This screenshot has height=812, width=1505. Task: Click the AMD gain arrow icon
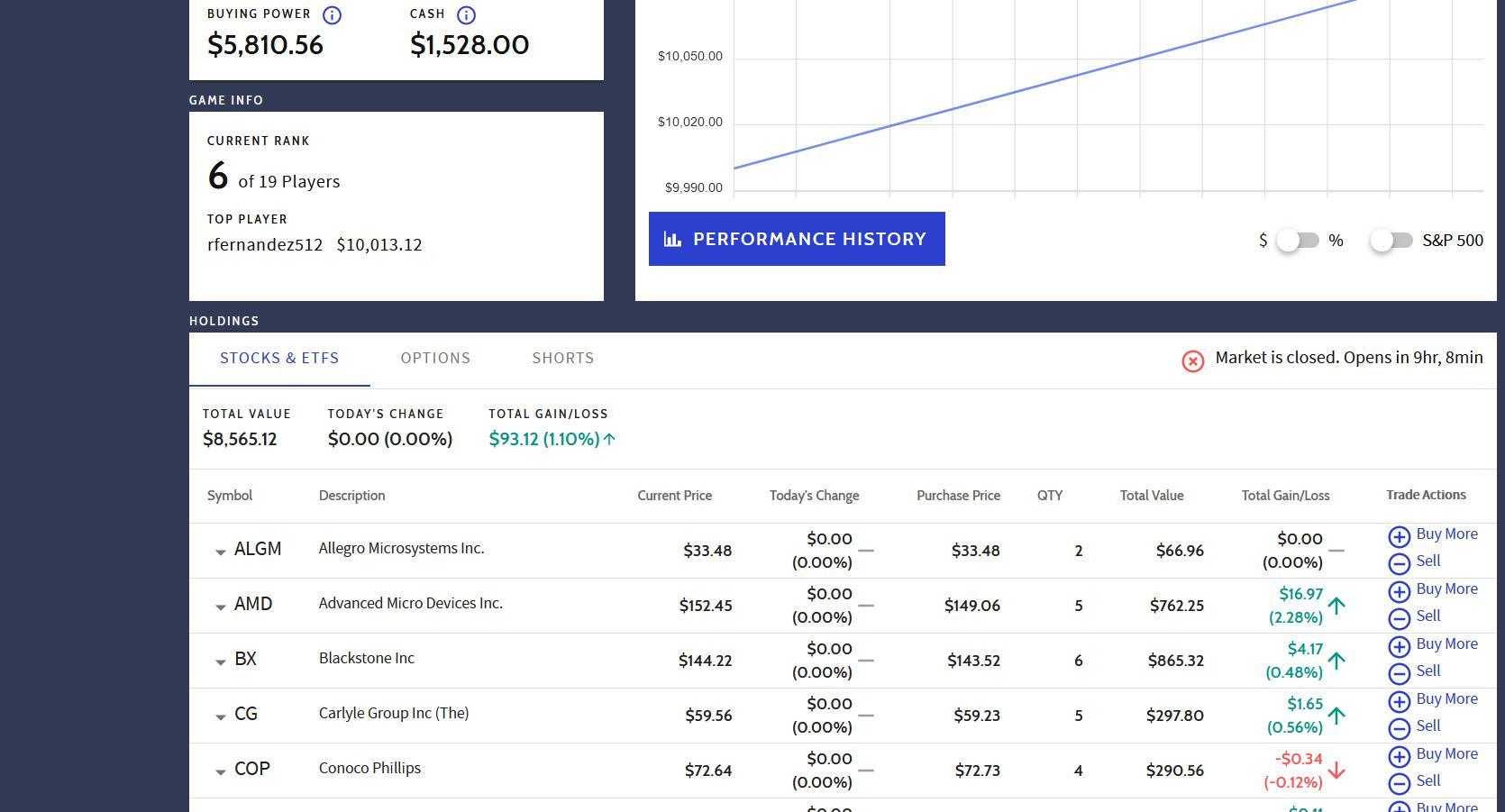tap(1336, 606)
